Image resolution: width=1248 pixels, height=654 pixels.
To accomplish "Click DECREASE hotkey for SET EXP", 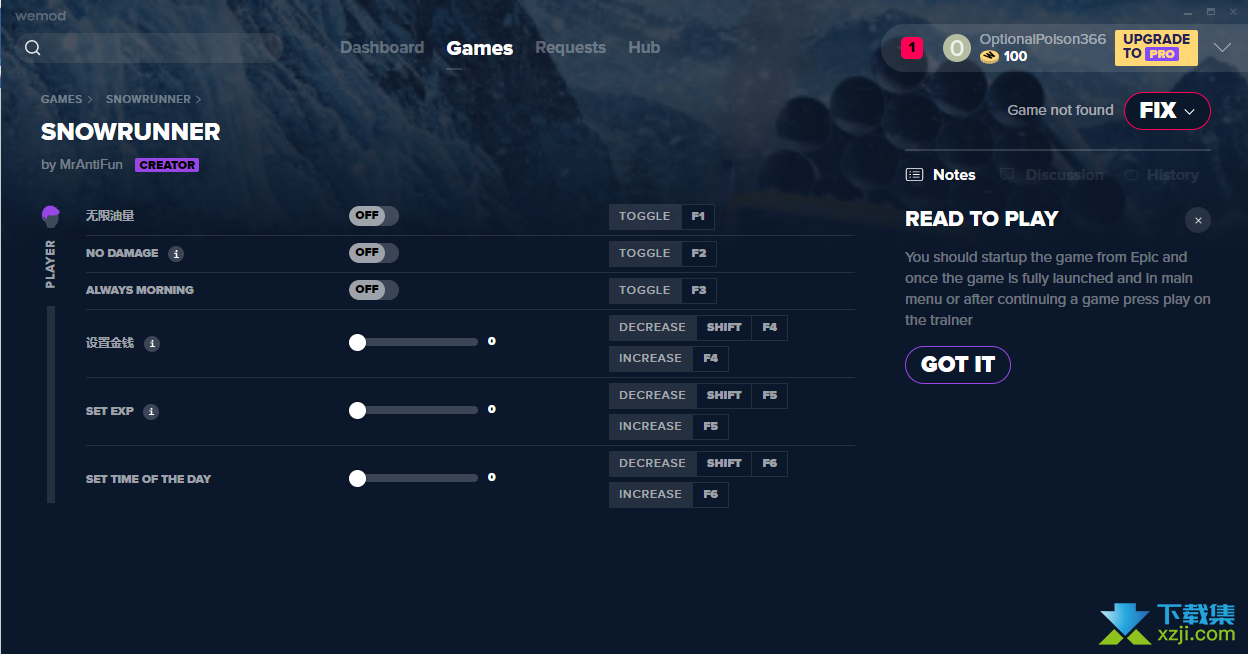I will pos(652,396).
